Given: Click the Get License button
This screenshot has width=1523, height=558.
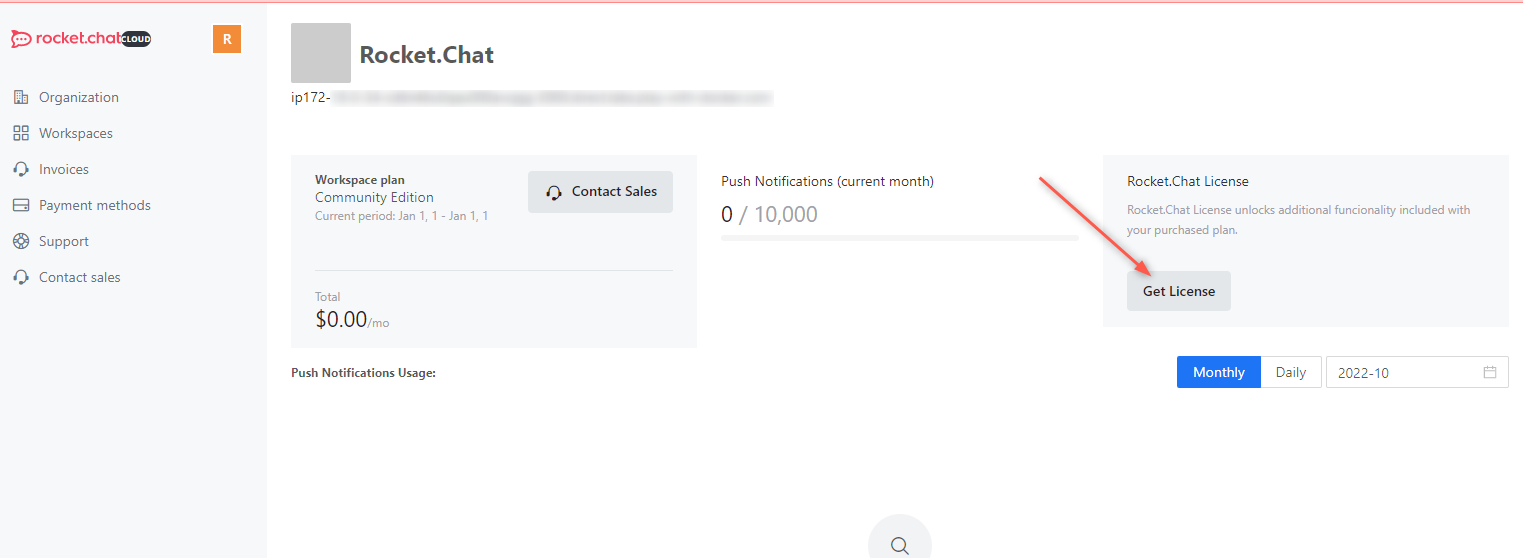Looking at the screenshot, I should (1179, 291).
